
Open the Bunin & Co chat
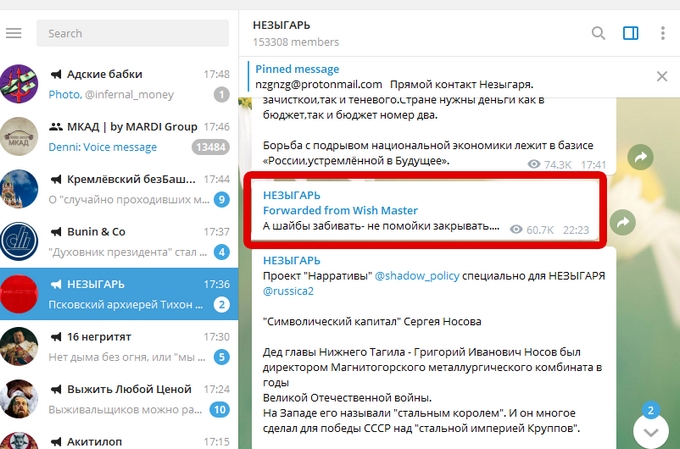(119, 242)
